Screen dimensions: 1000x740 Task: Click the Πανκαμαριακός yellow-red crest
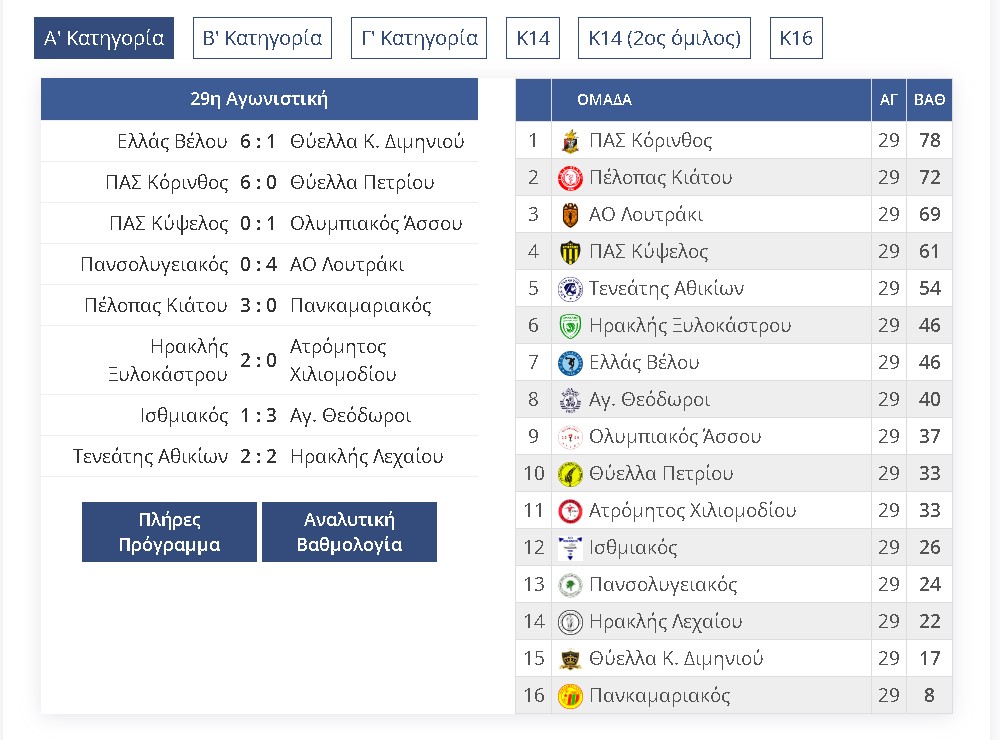[x=570, y=696]
